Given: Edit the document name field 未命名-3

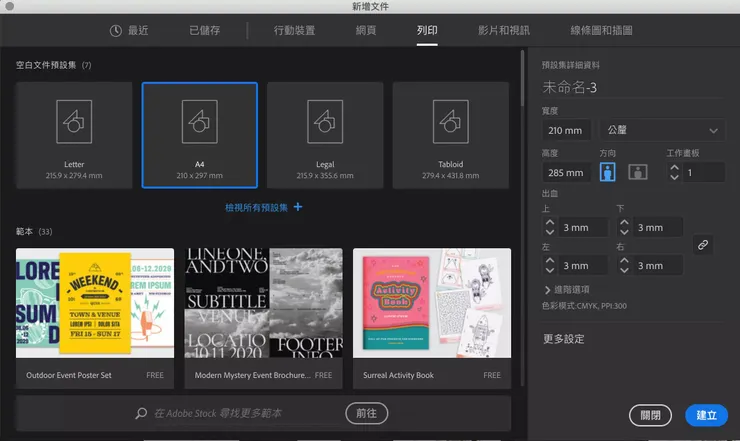Looking at the screenshot, I should tap(632, 87).
